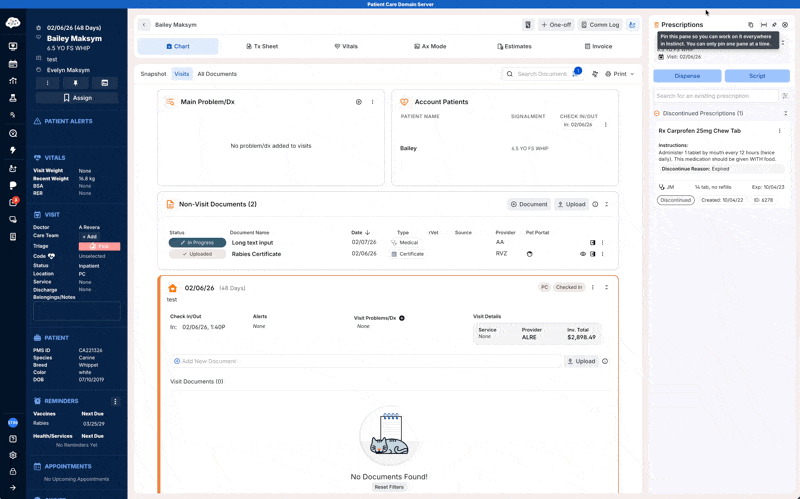This screenshot has width=800, height=499.
Task: Open the calendar icon in left sidebar
Action: [x=13, y=63]
